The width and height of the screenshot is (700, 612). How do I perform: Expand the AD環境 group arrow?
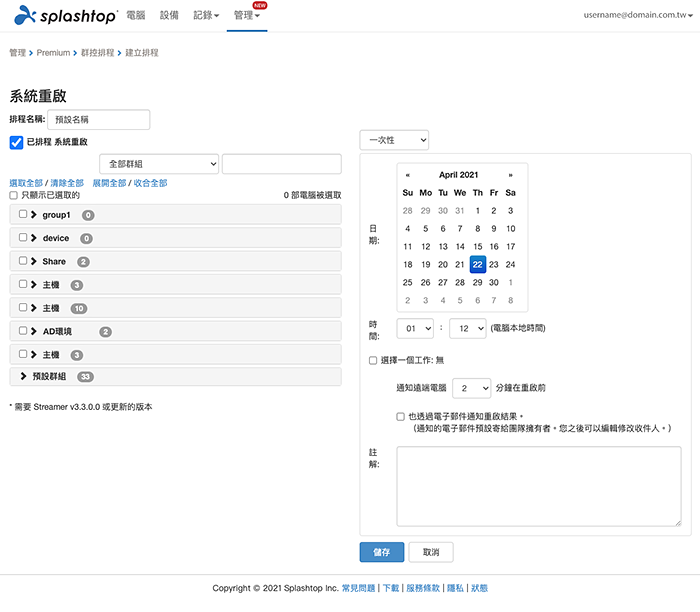point(35,331)
